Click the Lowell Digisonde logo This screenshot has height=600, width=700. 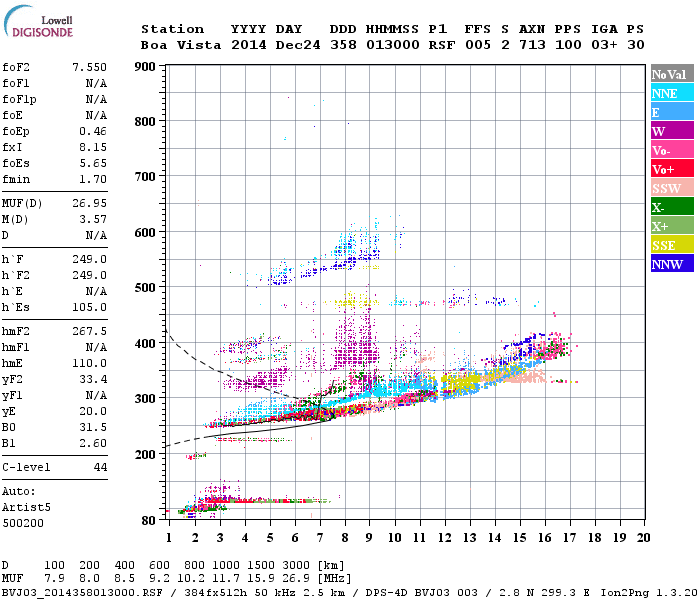tap(38, 21)
